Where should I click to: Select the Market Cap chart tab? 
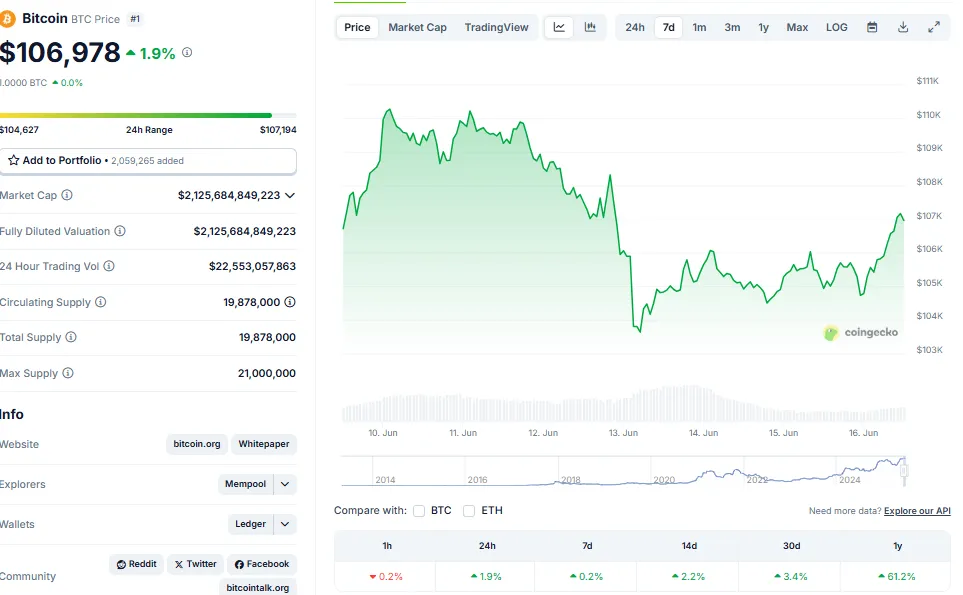418,27
